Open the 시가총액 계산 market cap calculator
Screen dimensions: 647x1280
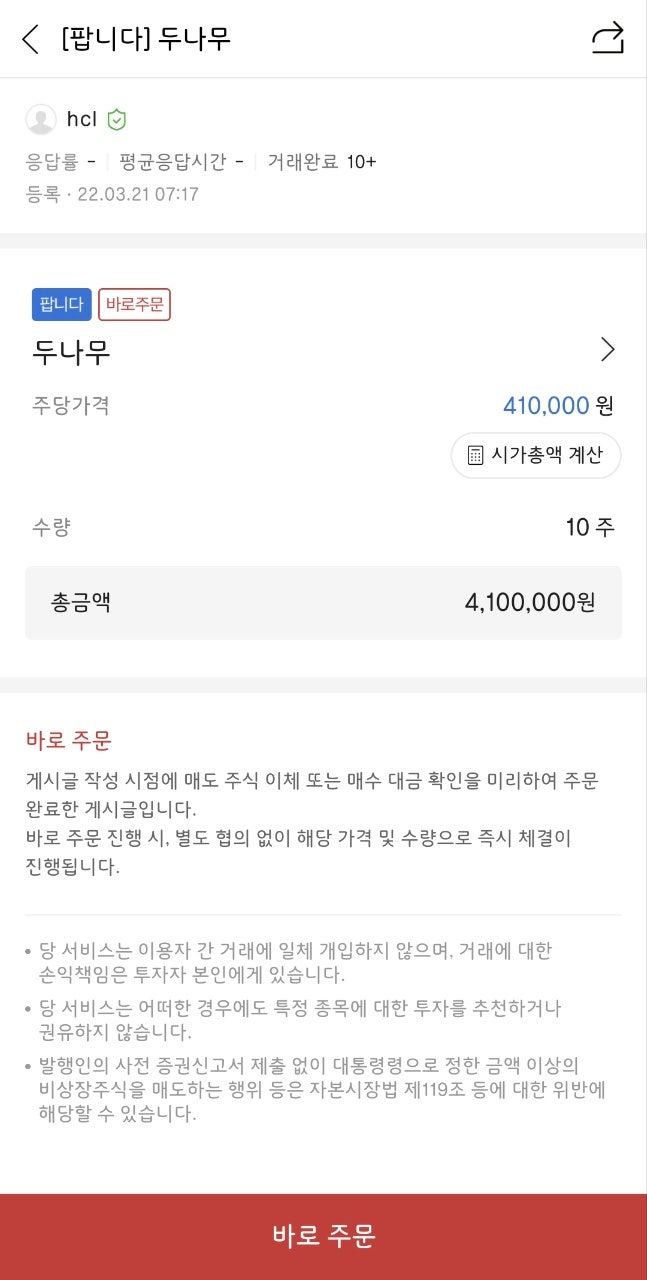pos(536,456)
